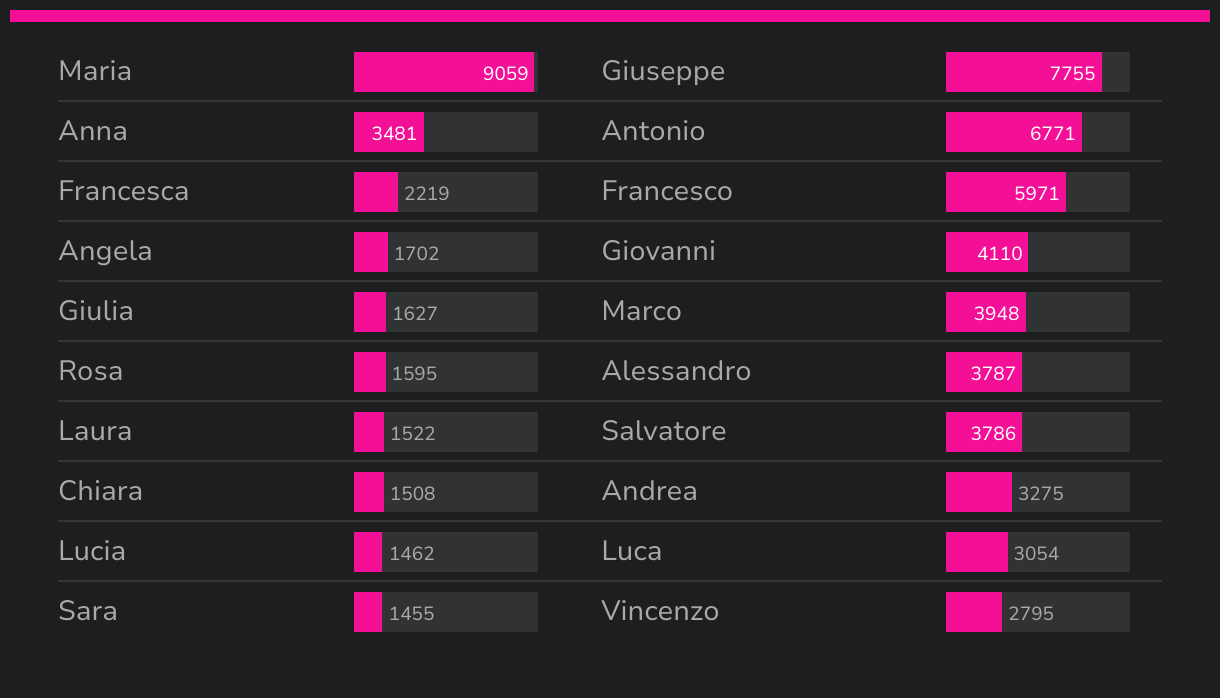Click the Salvatore name label
Viewport: 1220px width, 698px height.
[x=664, y=432]
